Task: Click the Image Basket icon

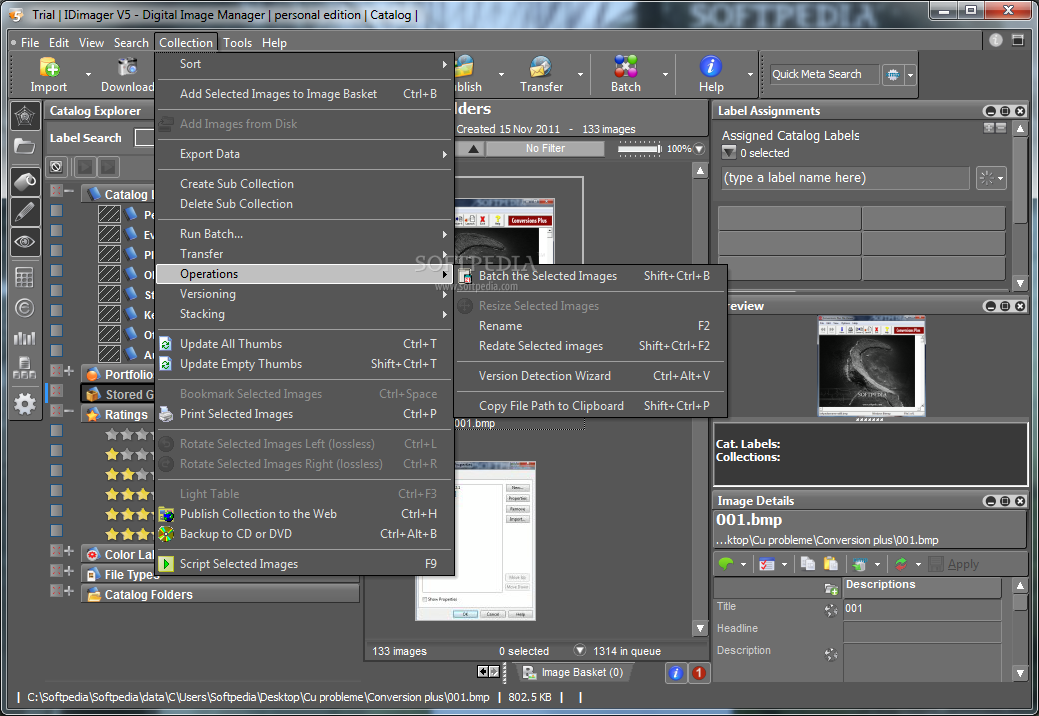Action: point(529,673)
